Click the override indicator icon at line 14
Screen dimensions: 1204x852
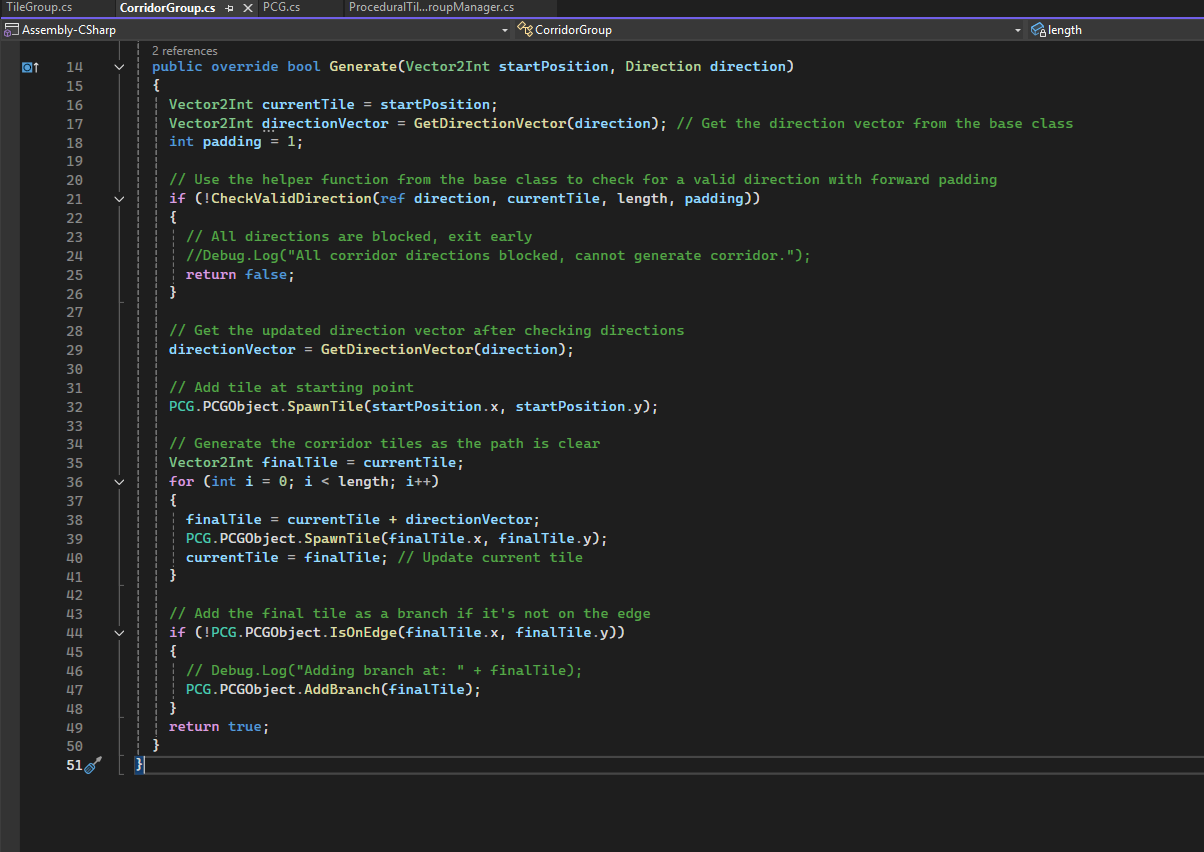[x=29, y=67]
